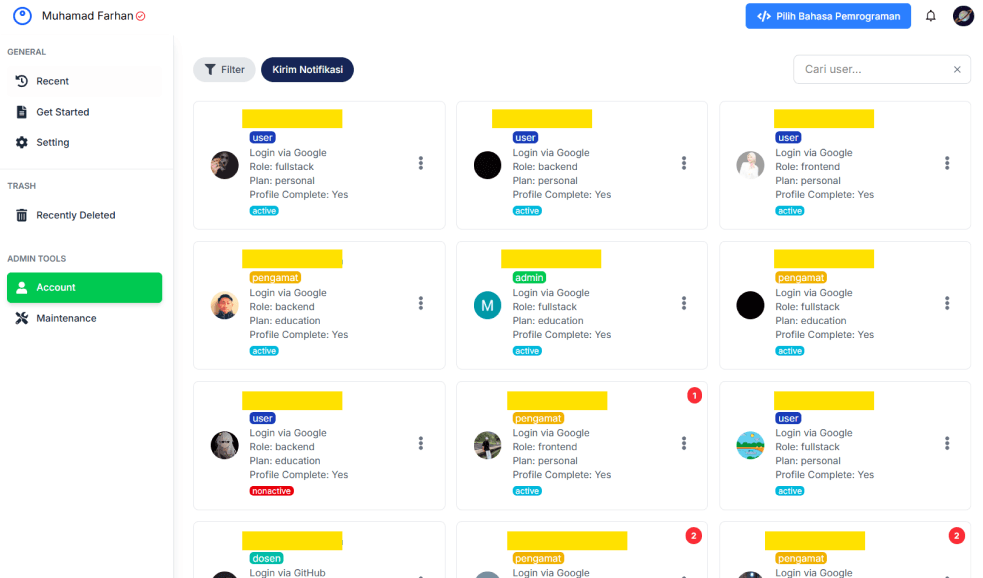The height and width of the screenshot is (578, 983).
Task: Open Maintenance admin tool
Action: click(x=66, y=318)
